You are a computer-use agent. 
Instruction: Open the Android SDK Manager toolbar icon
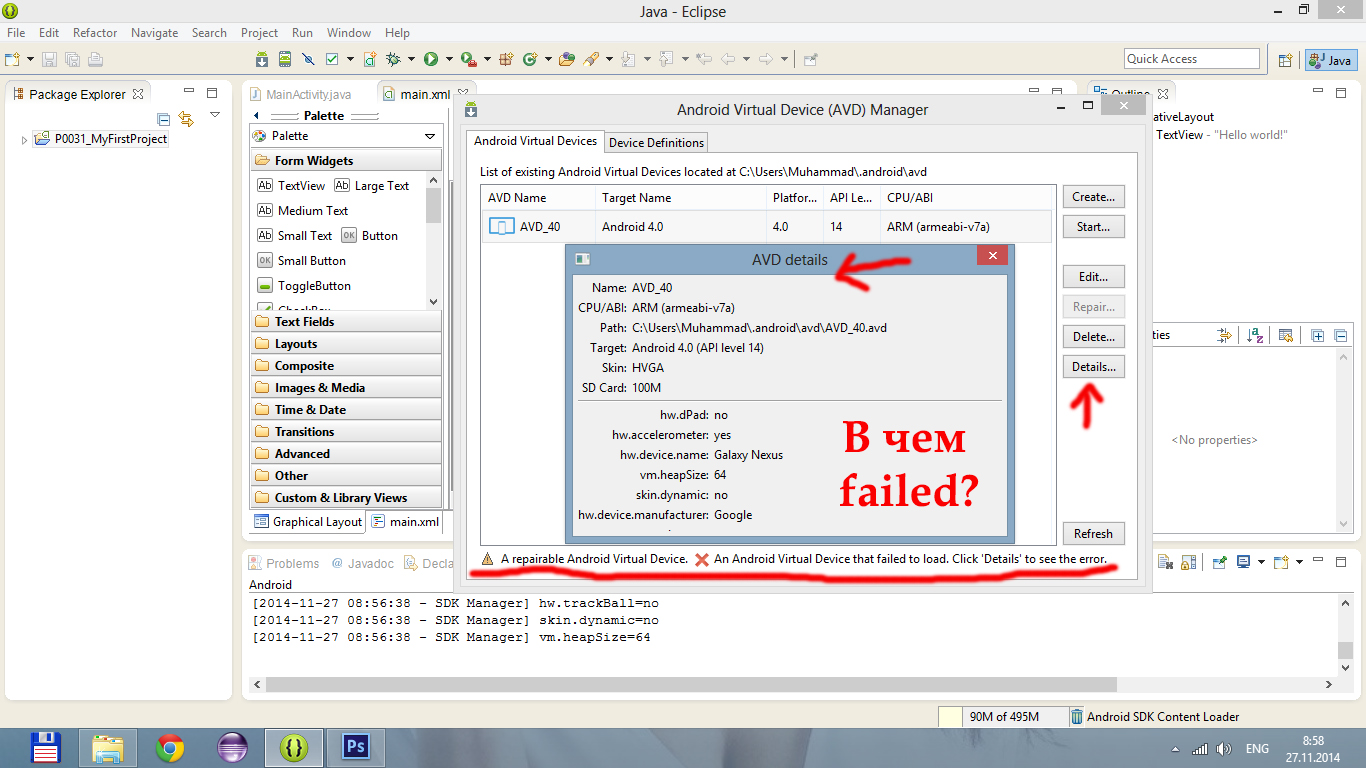click(x=262, y=59)
